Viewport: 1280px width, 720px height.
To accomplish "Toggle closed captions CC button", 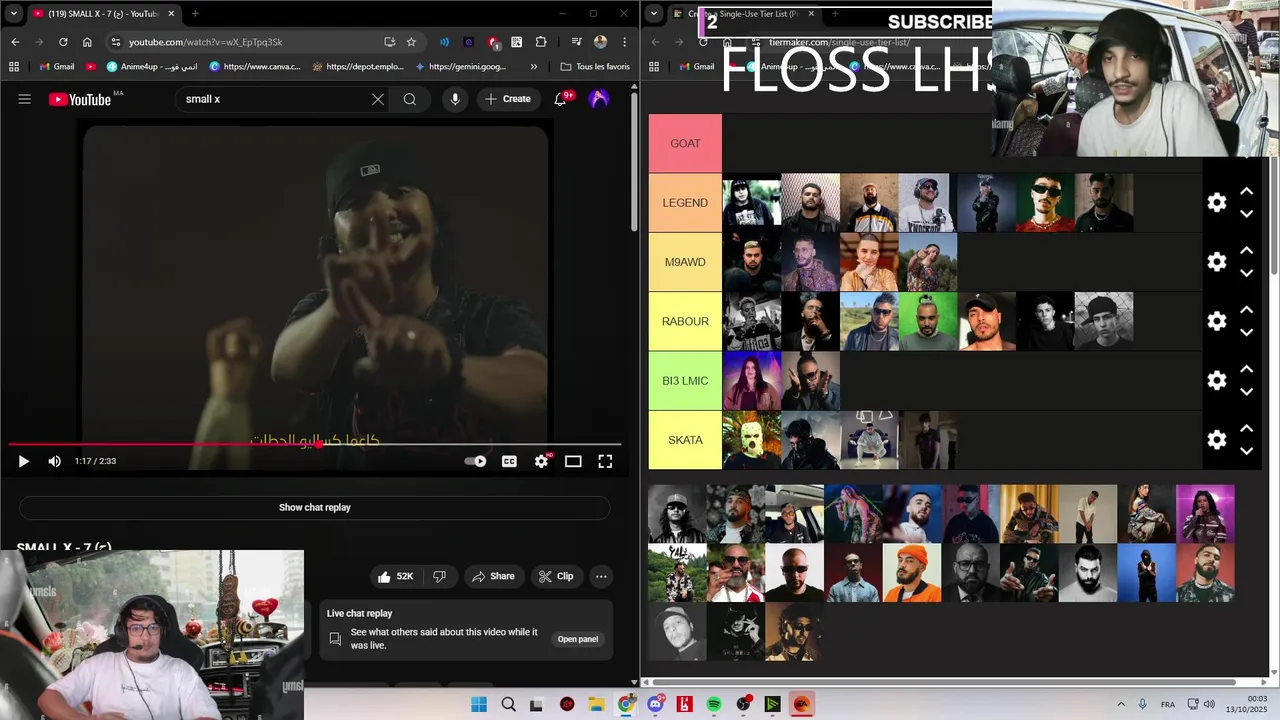I will 509,461.
